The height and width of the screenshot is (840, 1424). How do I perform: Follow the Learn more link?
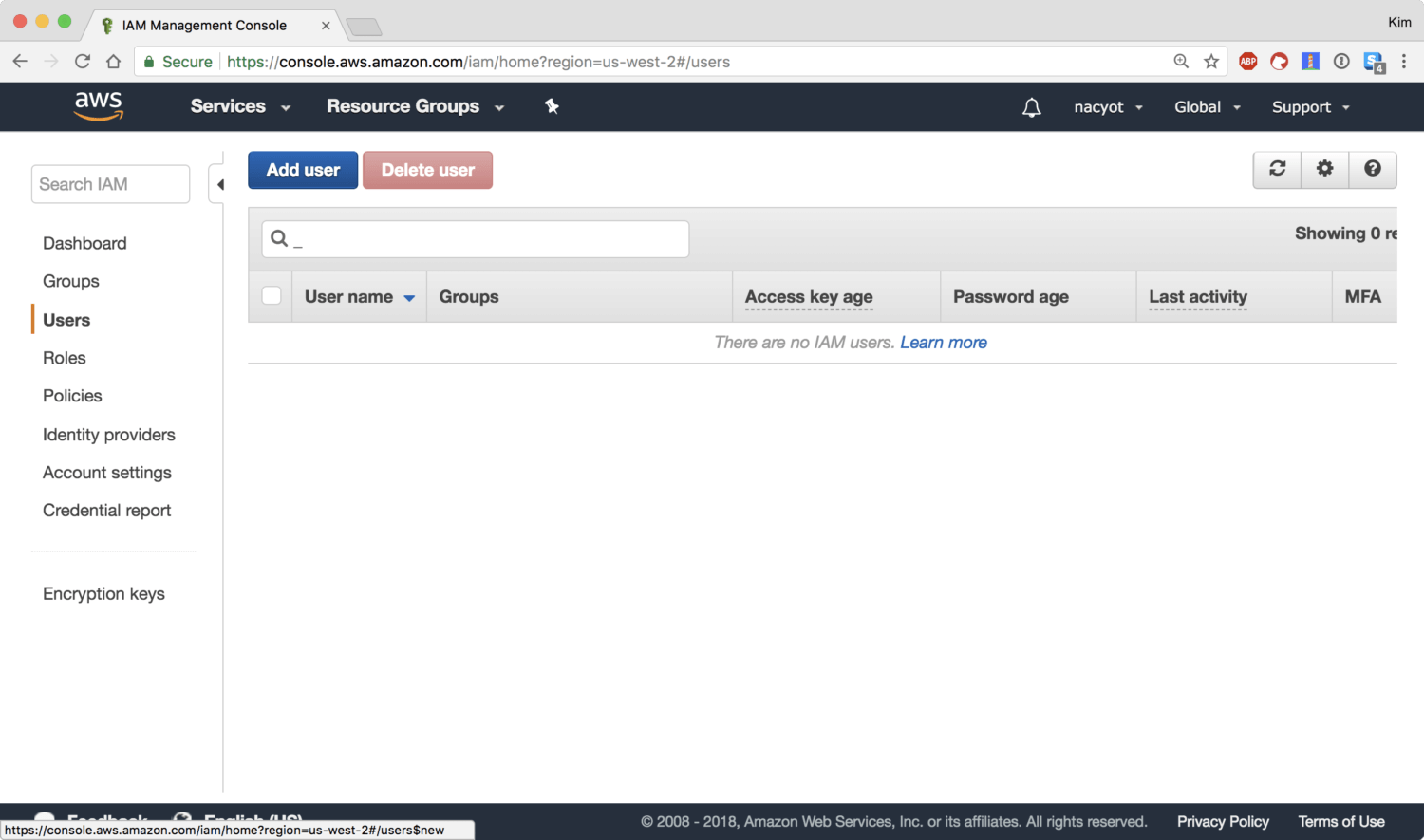(943, 343)
